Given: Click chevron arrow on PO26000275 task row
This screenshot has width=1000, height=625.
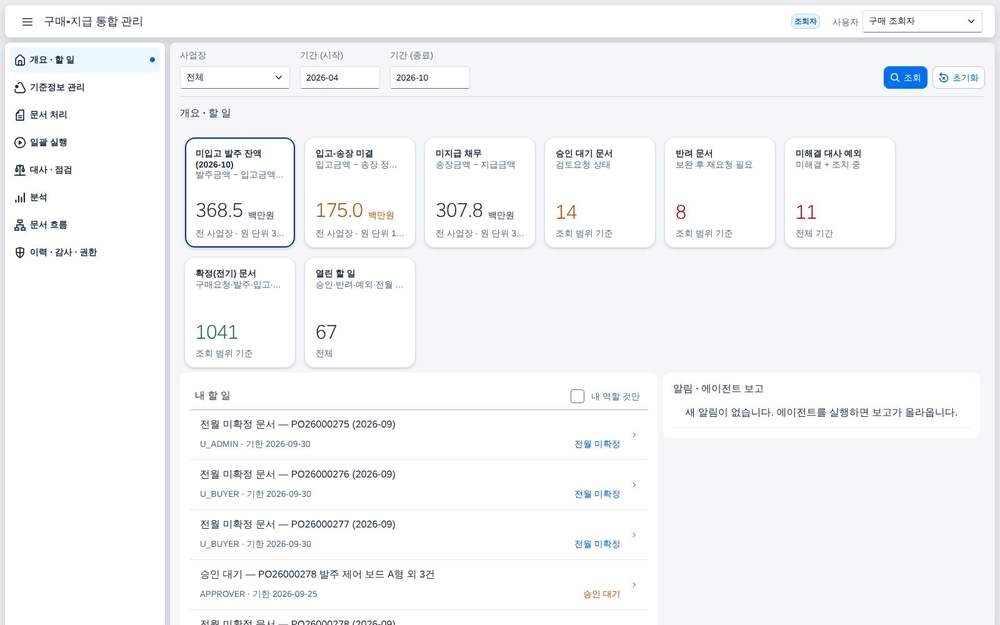Looking at the screenshot, I should click(634, 435).
